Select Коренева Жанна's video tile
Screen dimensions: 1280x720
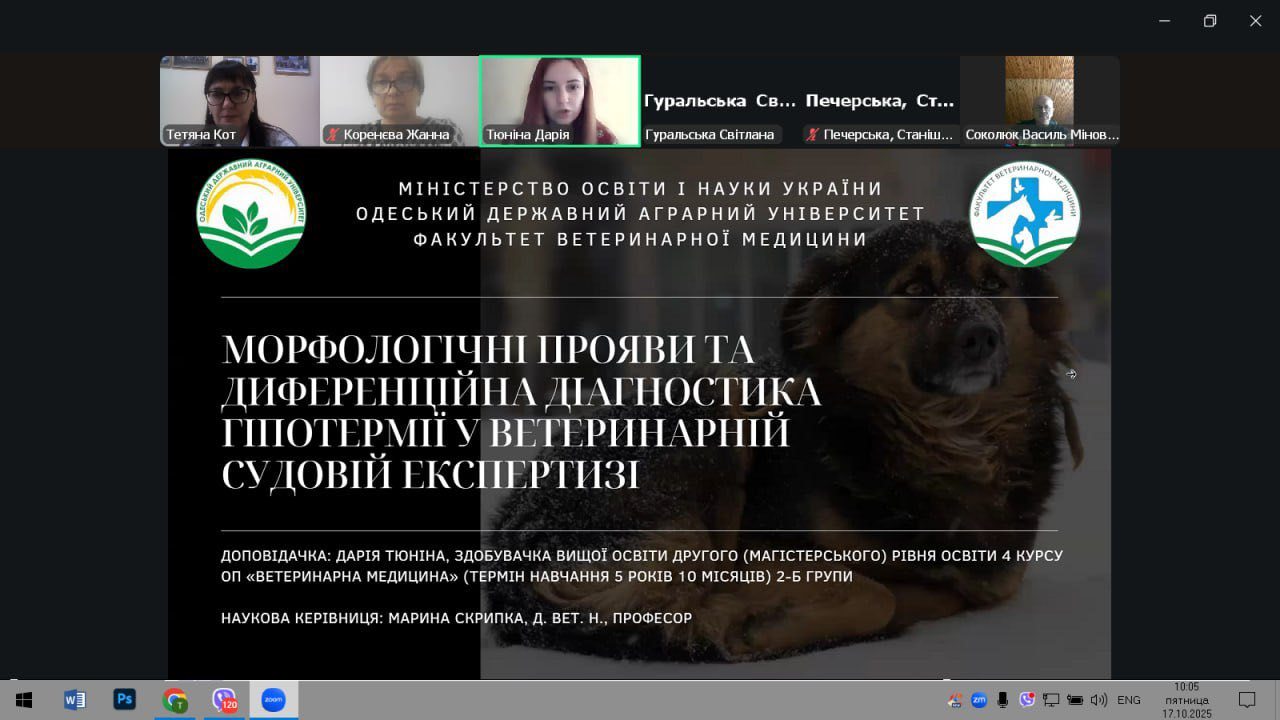coord(399,100)
